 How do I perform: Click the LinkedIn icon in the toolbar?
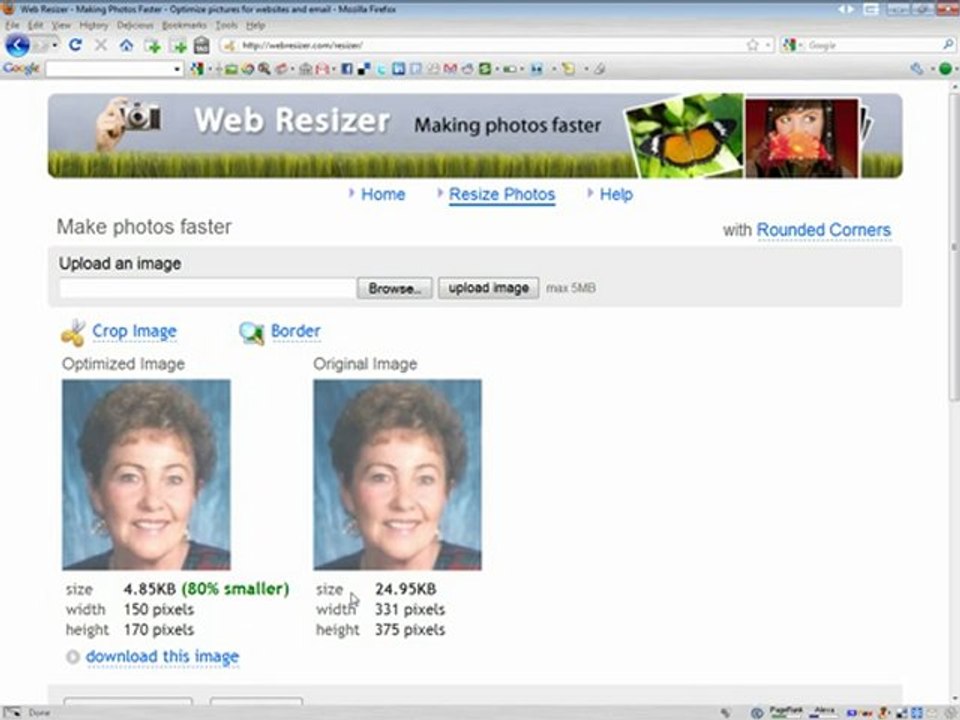pos(398,69)
